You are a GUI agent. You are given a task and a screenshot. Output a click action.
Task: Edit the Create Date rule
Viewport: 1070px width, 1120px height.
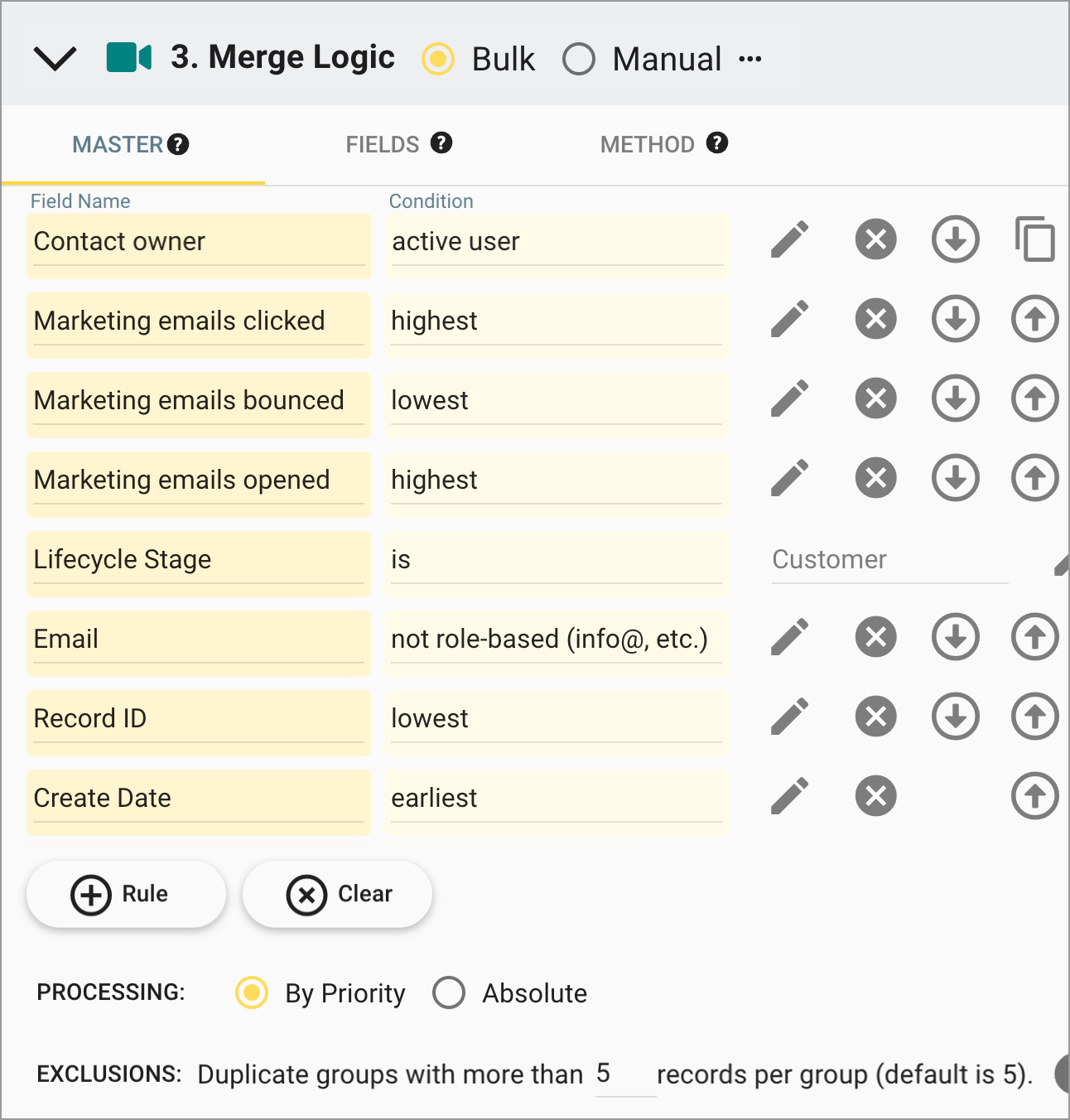coord(790,796)
